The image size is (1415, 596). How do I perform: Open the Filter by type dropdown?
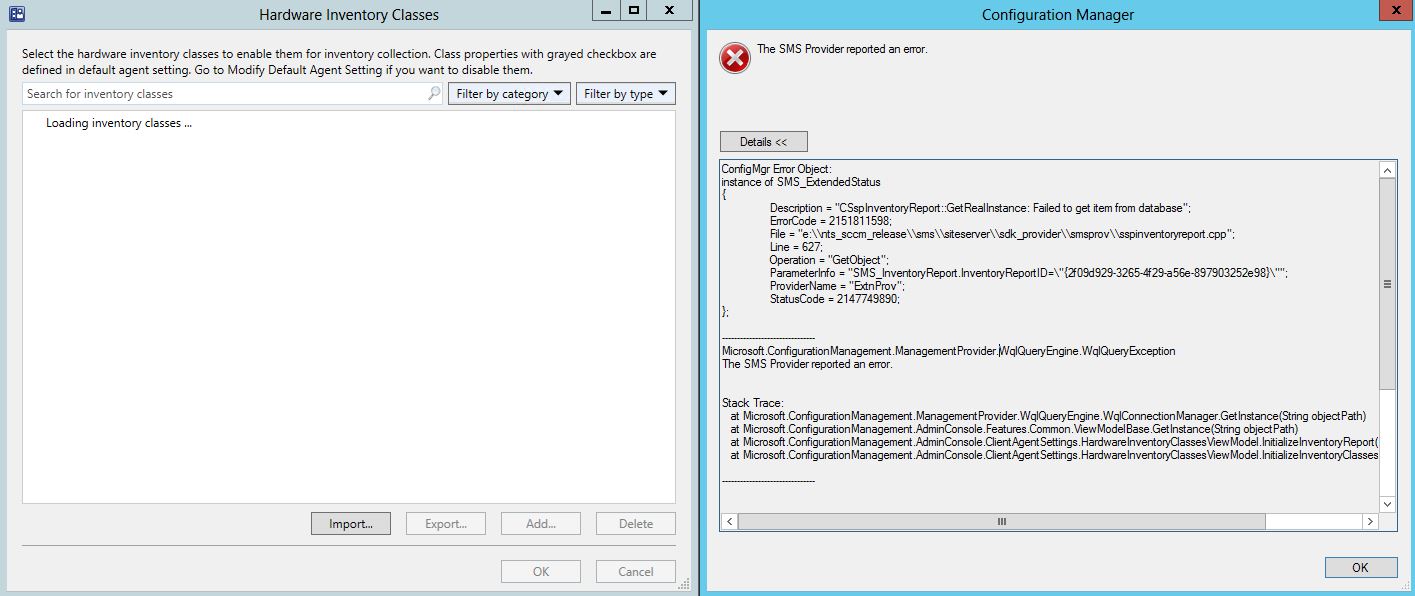coord(626,93)
